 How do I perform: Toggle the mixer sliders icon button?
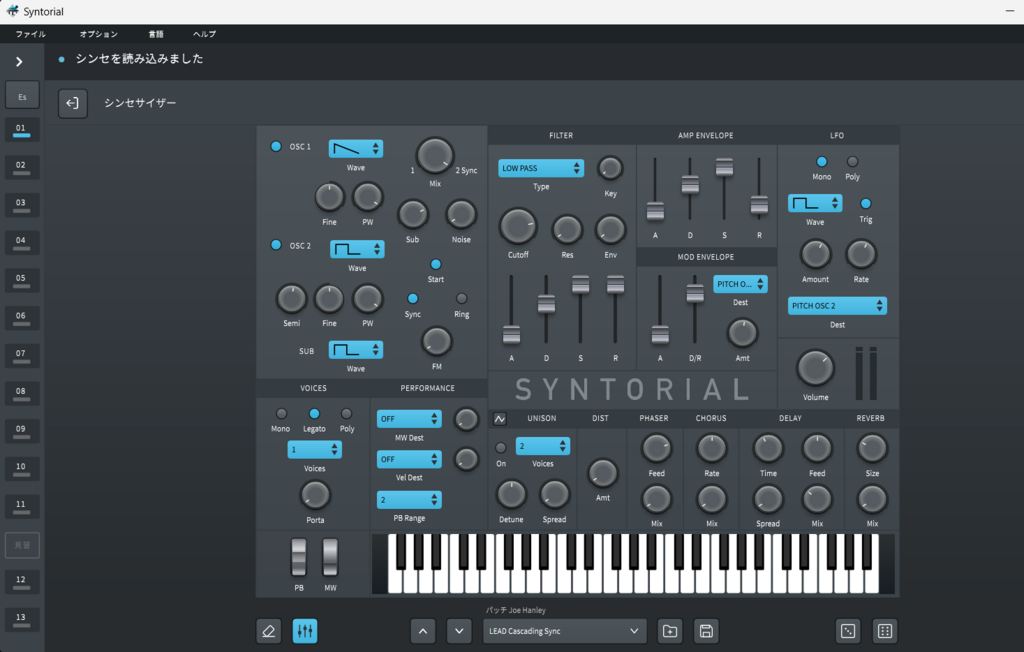305,631
